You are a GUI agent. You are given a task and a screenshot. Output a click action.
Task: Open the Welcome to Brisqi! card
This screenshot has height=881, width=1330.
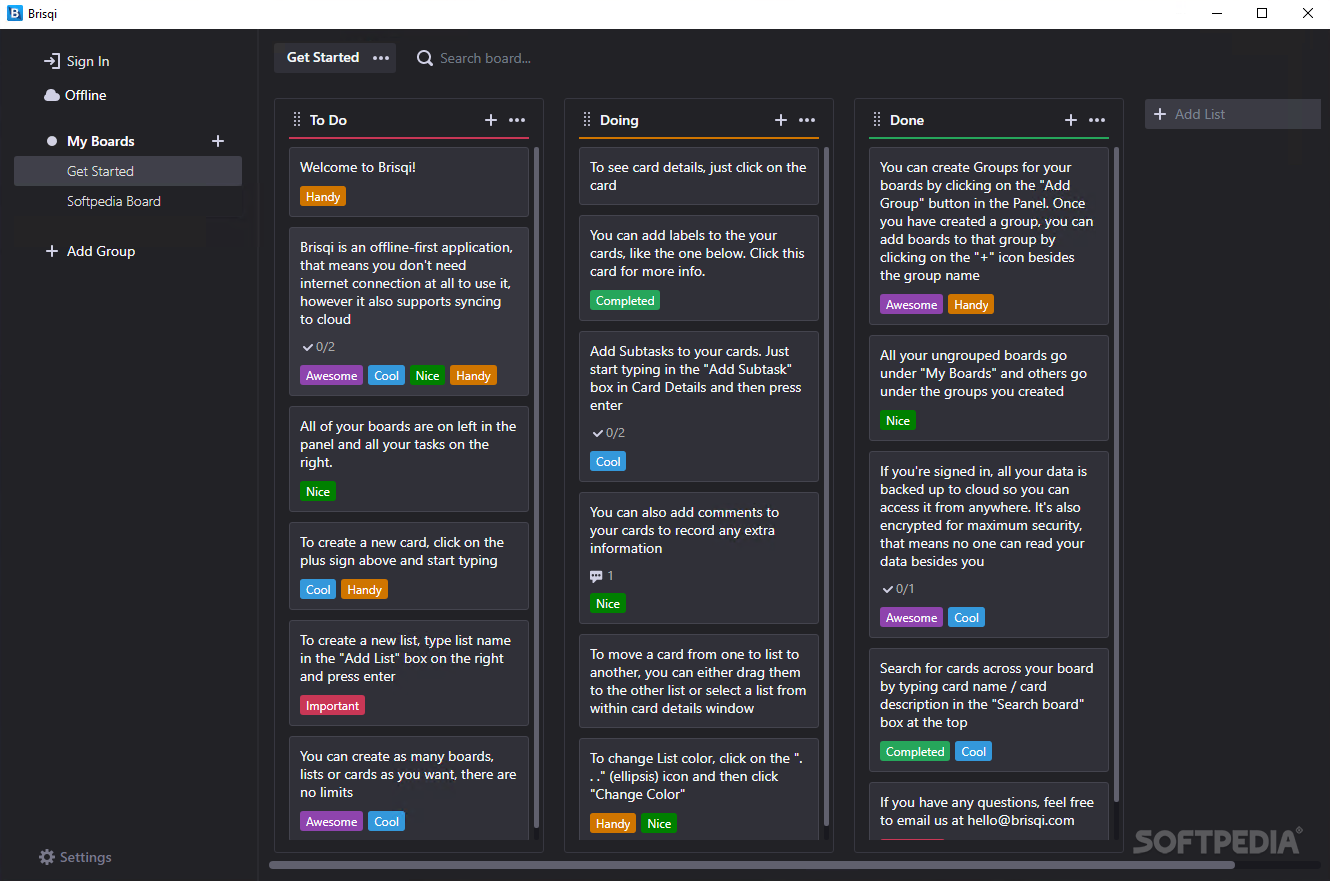click(409, 182)
